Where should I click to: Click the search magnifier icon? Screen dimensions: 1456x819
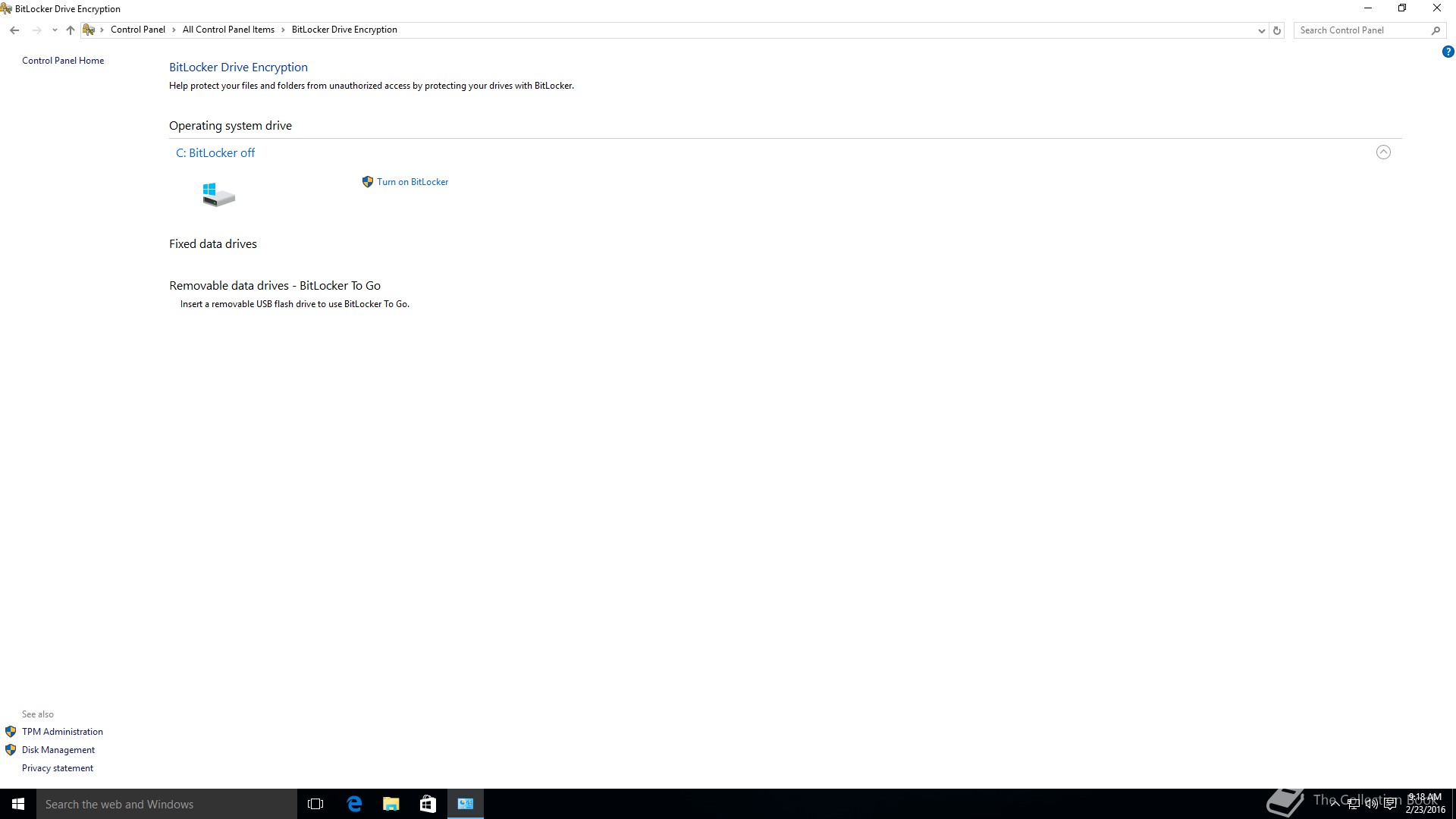(1436, 30)
